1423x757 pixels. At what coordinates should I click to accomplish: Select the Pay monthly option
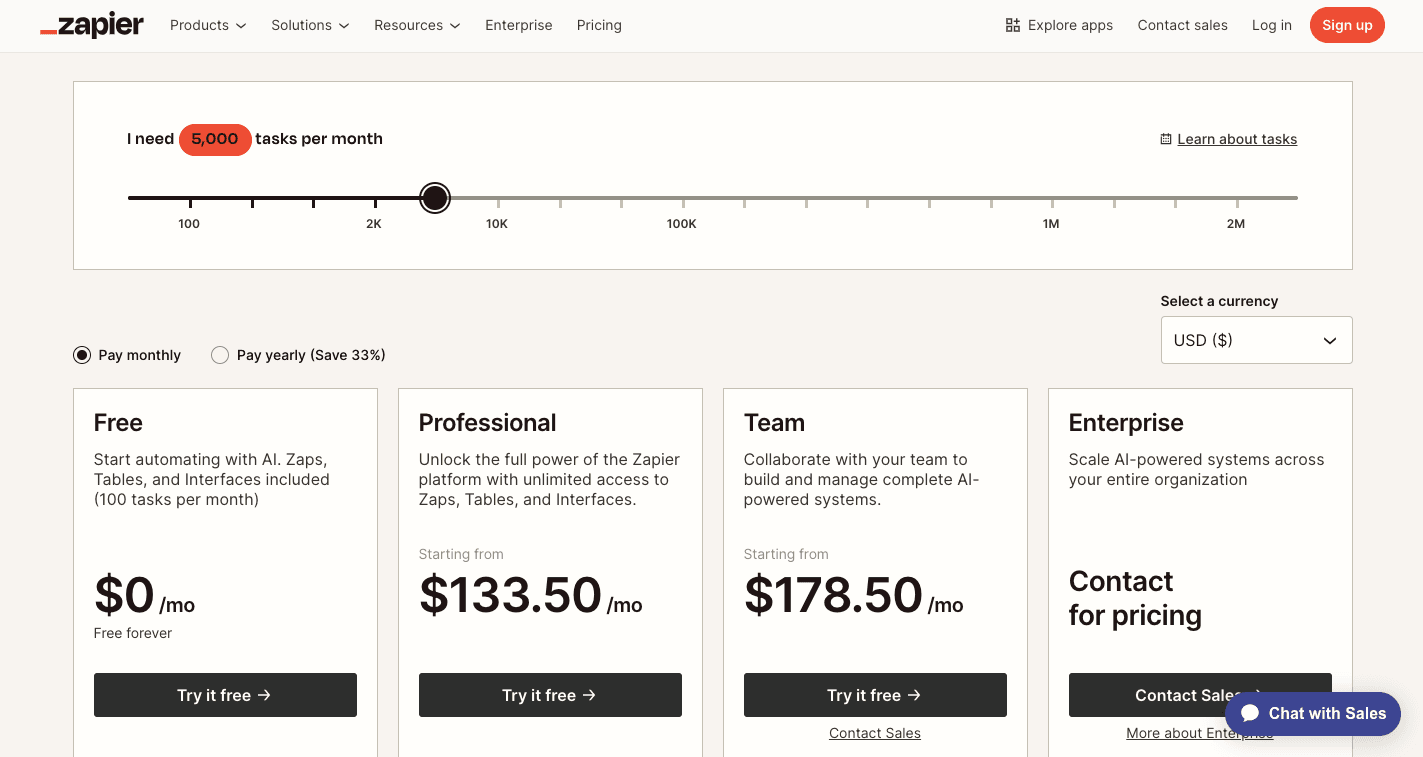point(81,354)
